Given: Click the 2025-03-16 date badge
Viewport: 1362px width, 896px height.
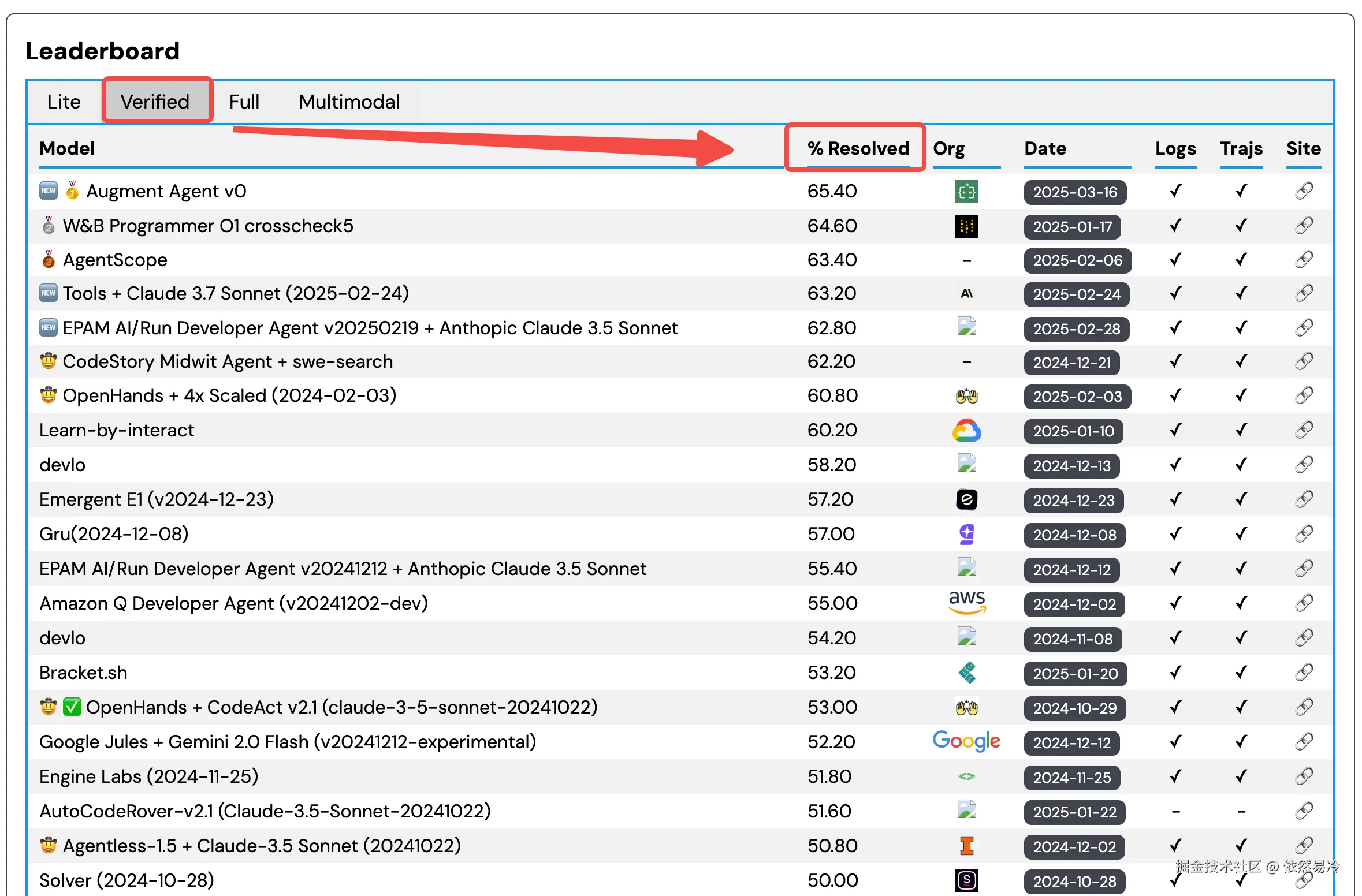Looking at the screenshot, I should pos(1075,192).
